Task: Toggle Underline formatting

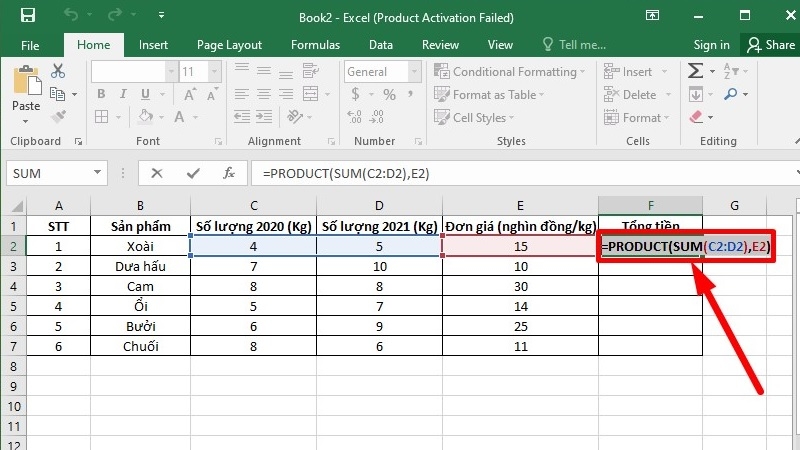Action: [145, 94]
